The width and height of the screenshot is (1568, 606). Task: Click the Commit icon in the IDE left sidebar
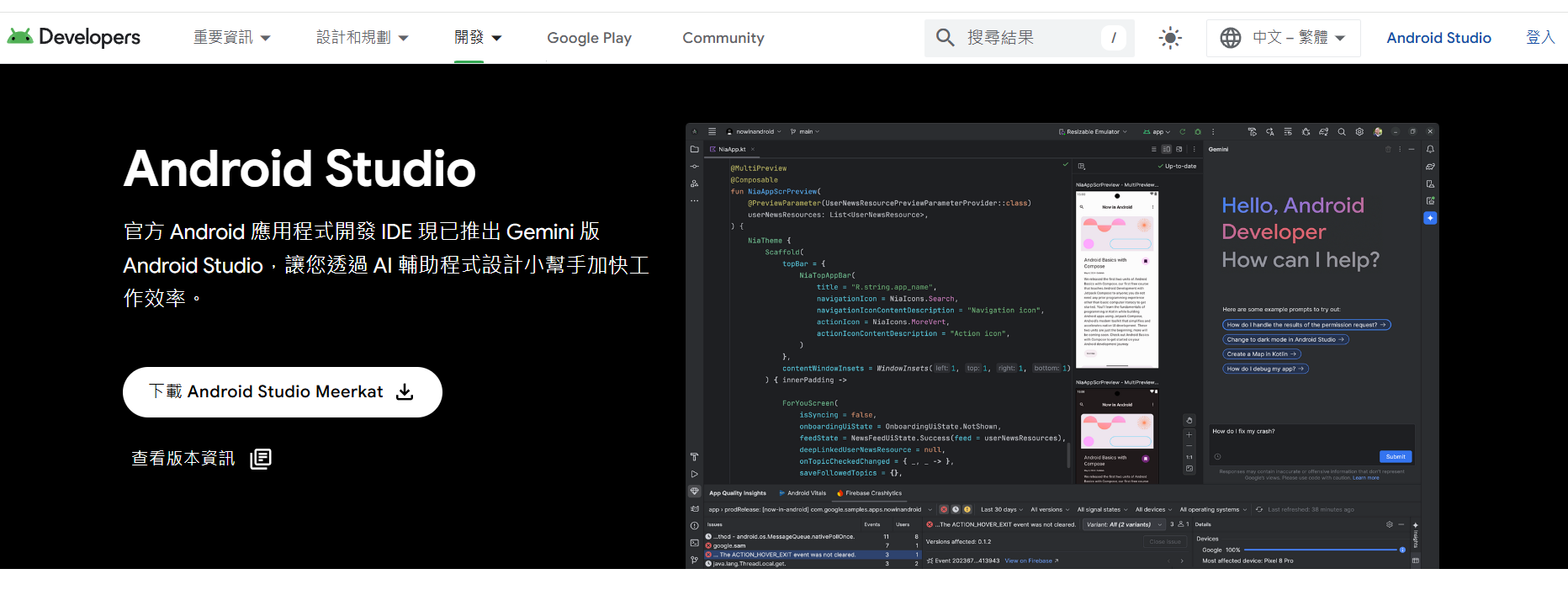pos(695,167)
